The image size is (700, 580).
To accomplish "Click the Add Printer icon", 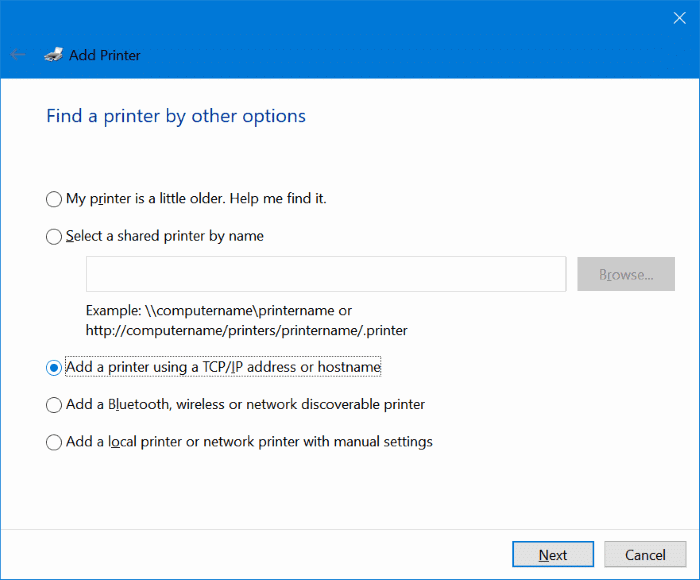I will [x=54, y=54].
